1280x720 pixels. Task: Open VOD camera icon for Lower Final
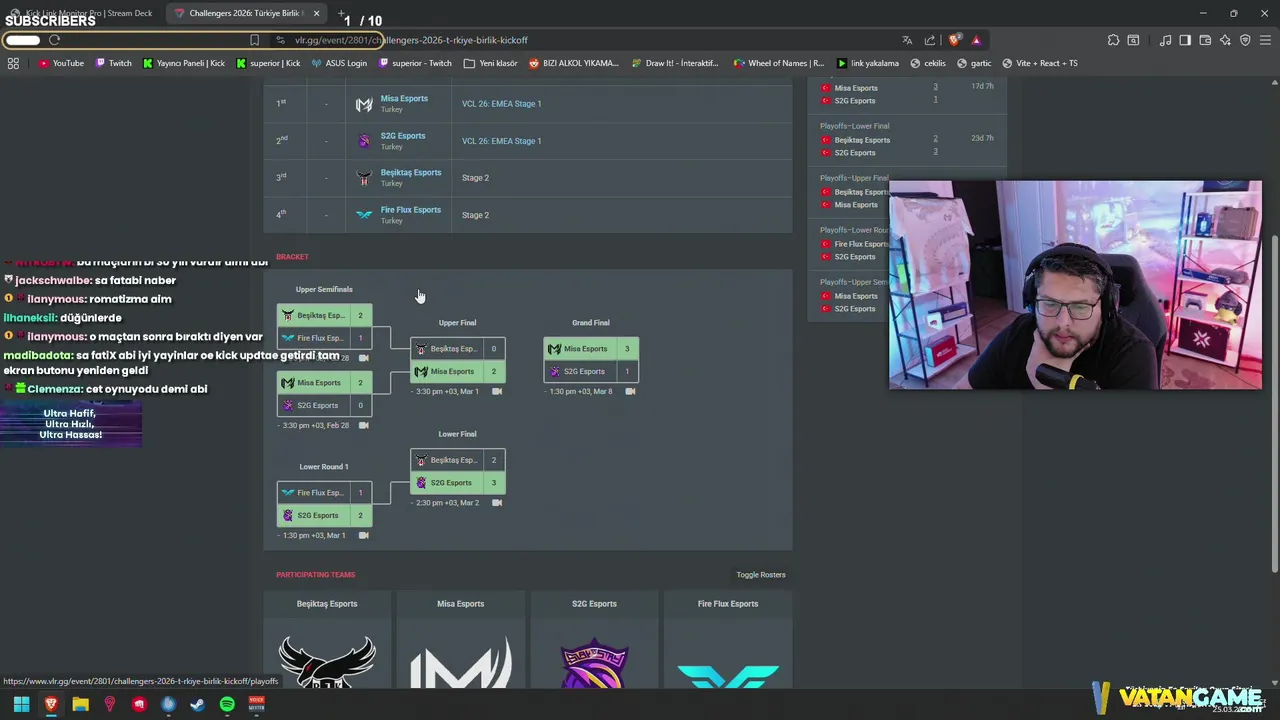click(497, 502)
